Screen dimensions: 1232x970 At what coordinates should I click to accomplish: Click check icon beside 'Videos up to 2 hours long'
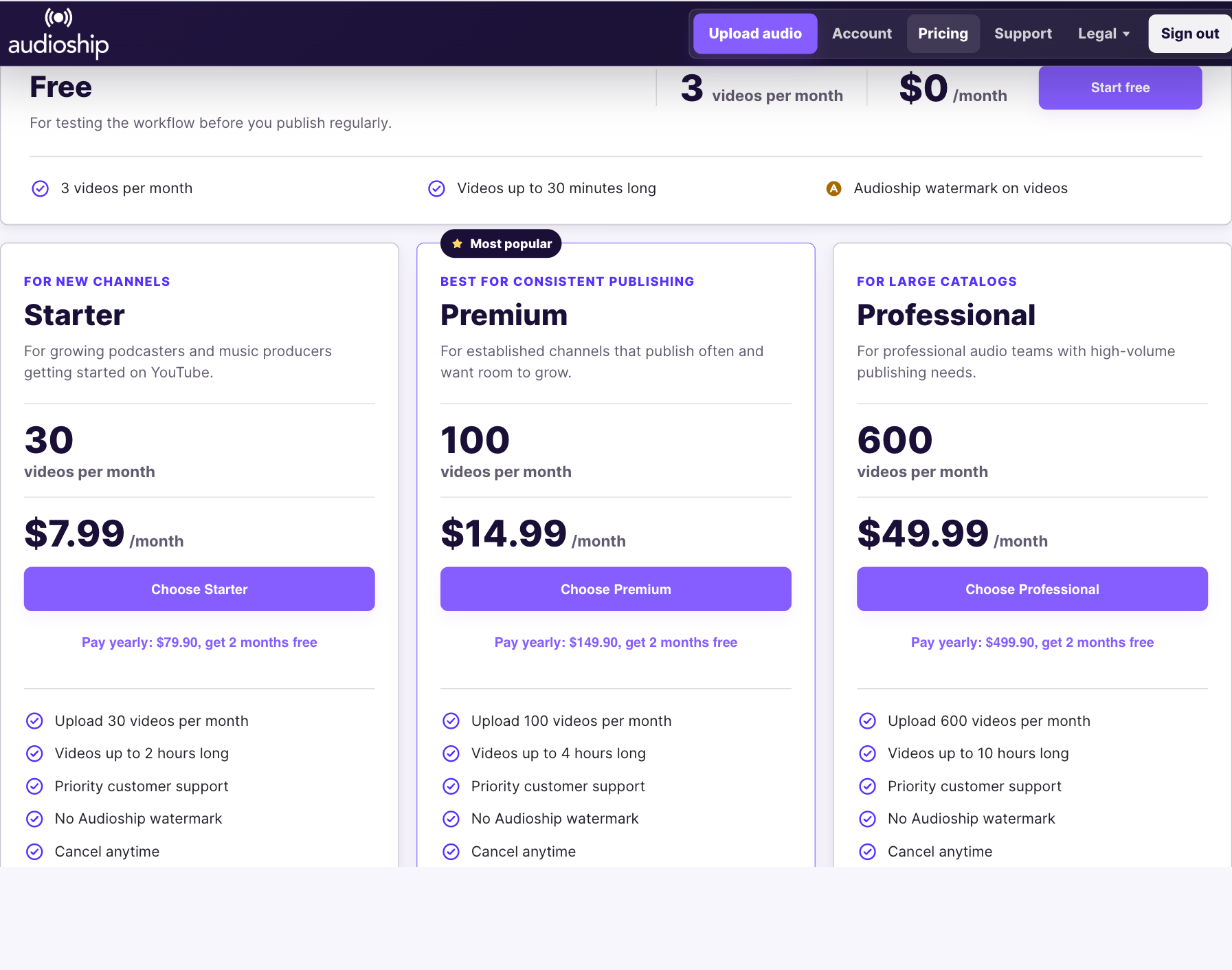click(x=34, y=753)
